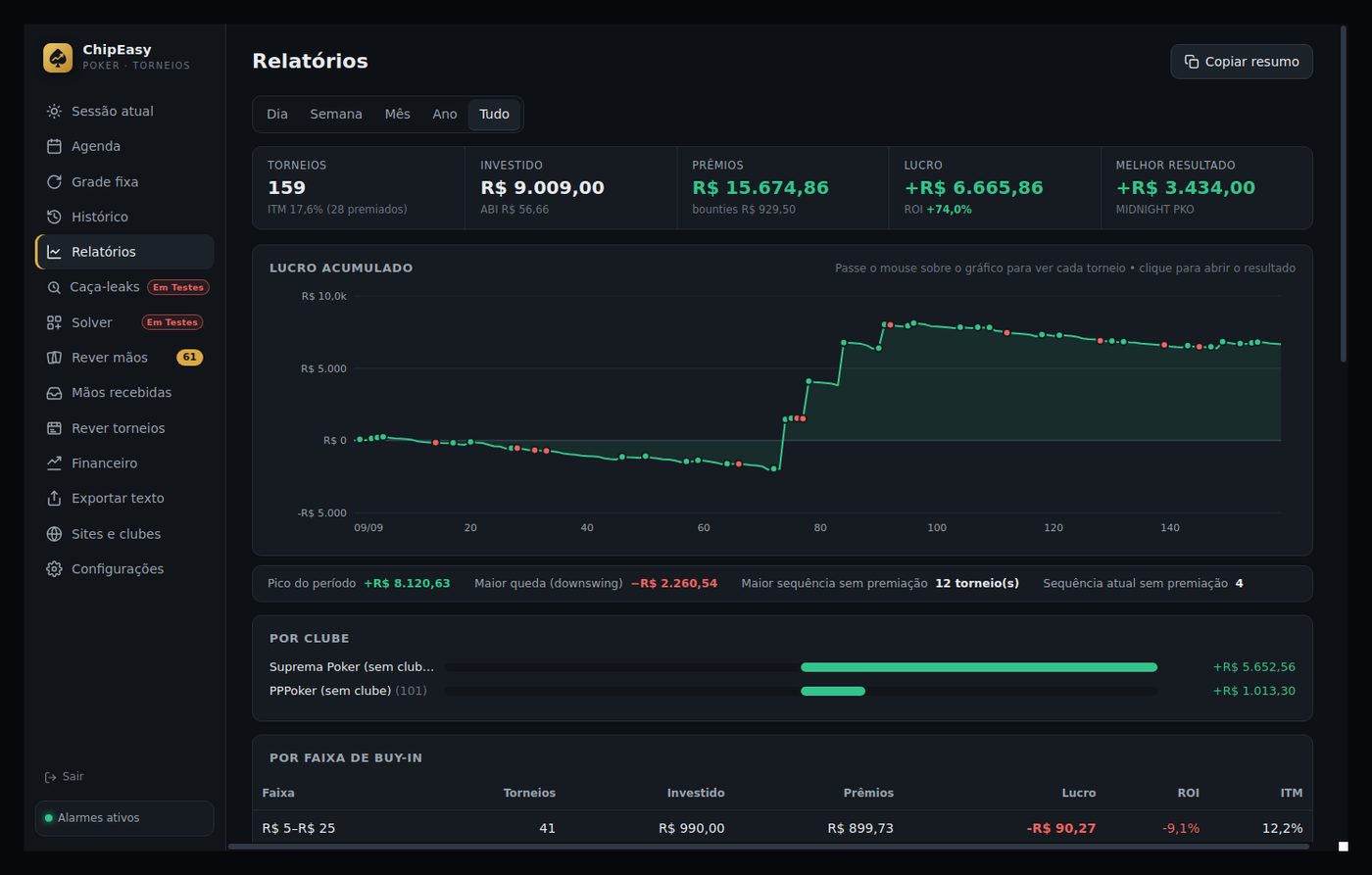Open Caça-leaks magnifier icon
This screenshot has height=875, width=1372.
coord(54,287)
